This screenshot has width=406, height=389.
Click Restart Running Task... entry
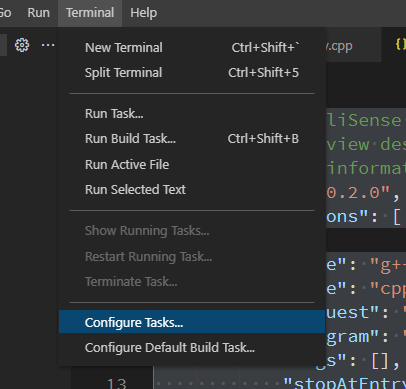[192, 257]
